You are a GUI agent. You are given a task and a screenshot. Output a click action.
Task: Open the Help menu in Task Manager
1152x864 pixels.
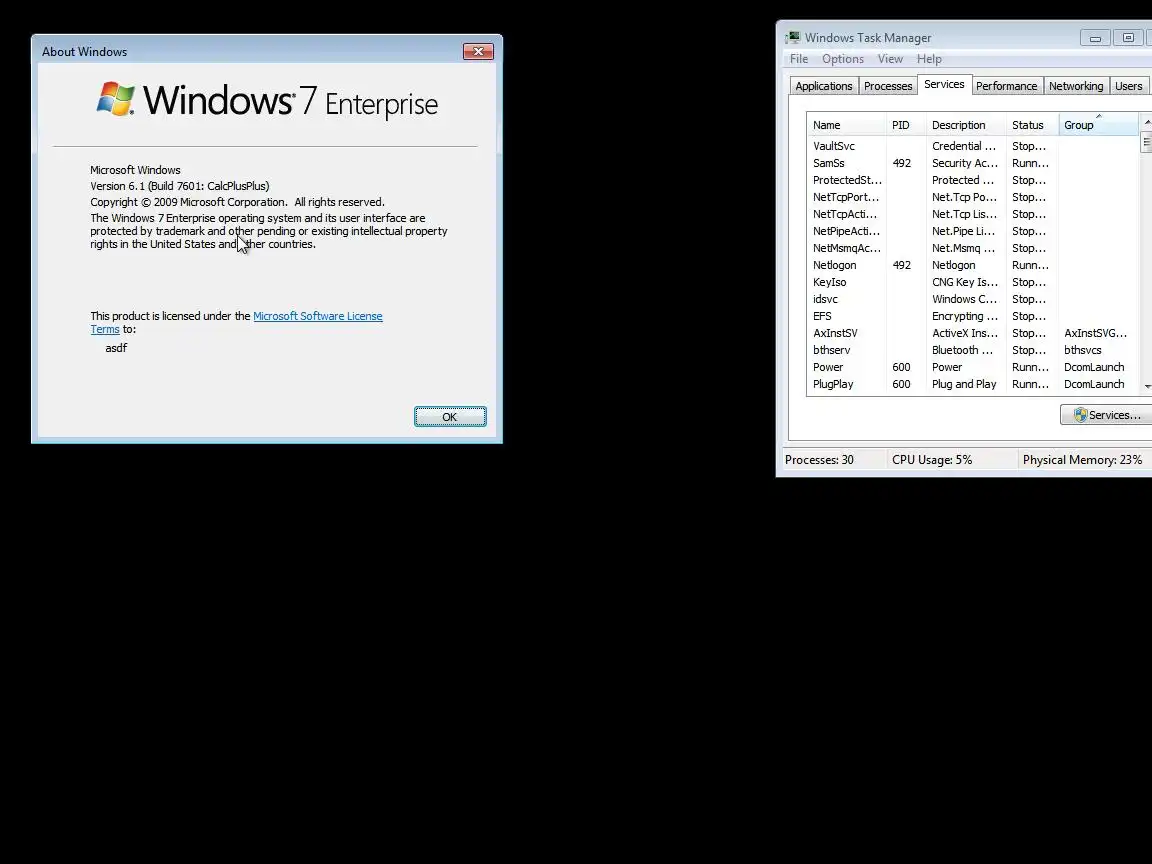929,59
